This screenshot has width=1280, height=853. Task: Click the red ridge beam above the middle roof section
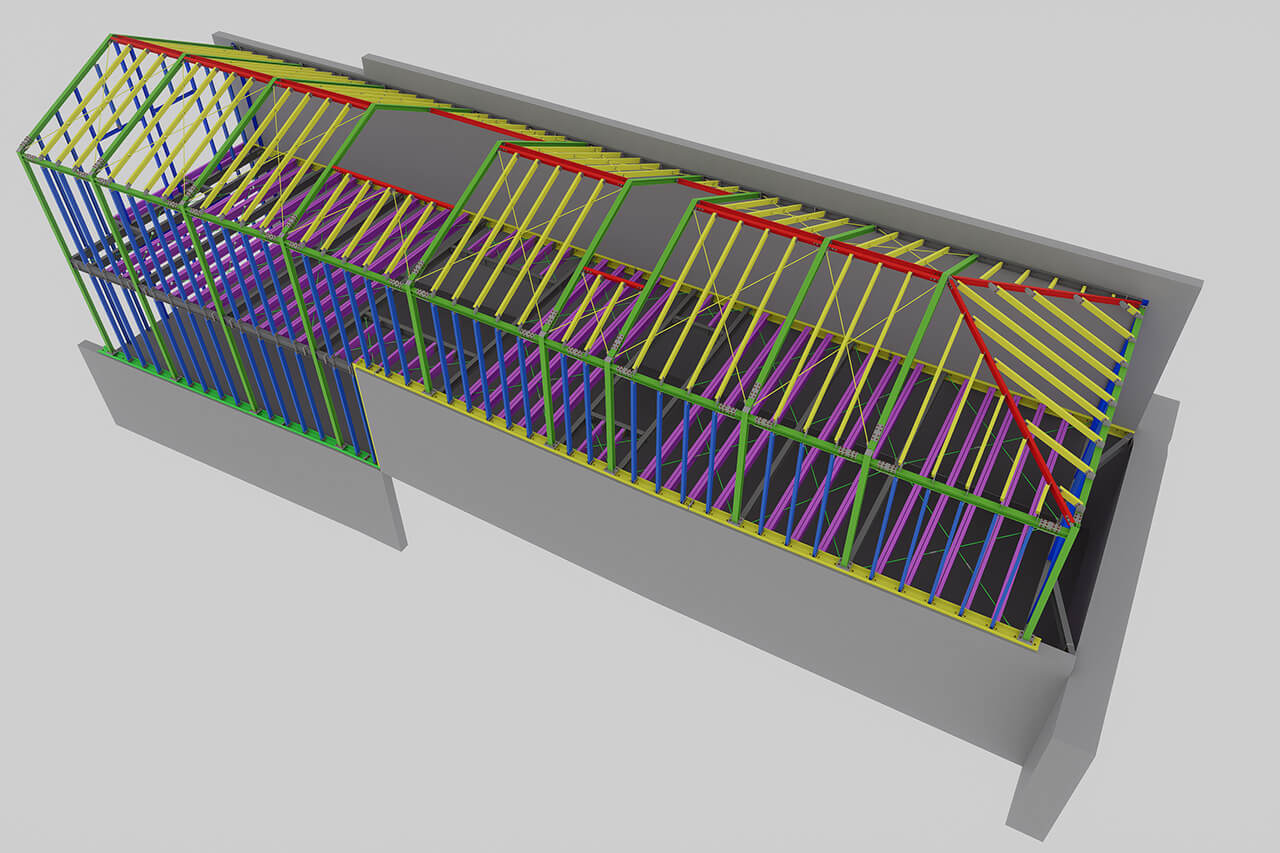coord(560,164)
